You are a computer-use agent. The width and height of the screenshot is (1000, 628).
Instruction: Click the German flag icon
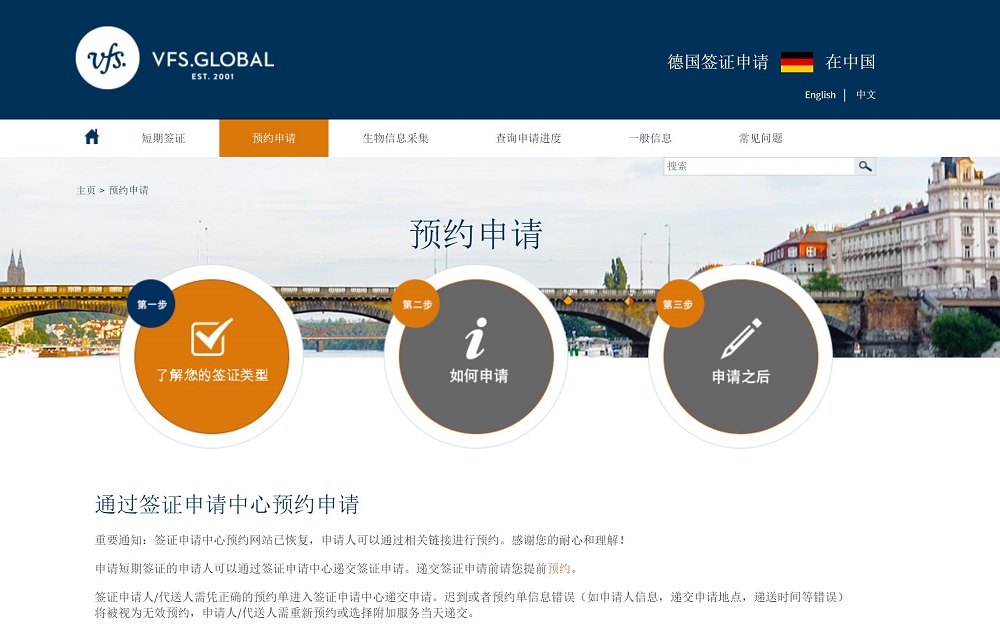(x=797, y=62)
